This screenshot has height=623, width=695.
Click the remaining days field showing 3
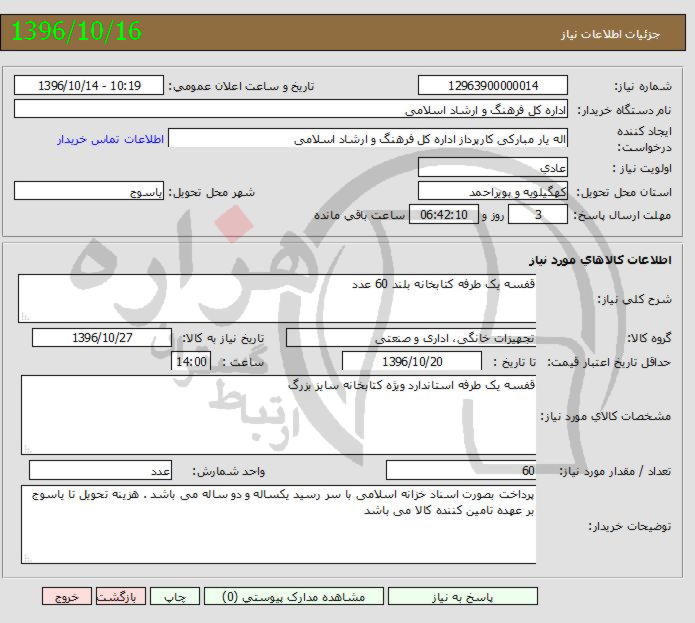coord(538,214)
